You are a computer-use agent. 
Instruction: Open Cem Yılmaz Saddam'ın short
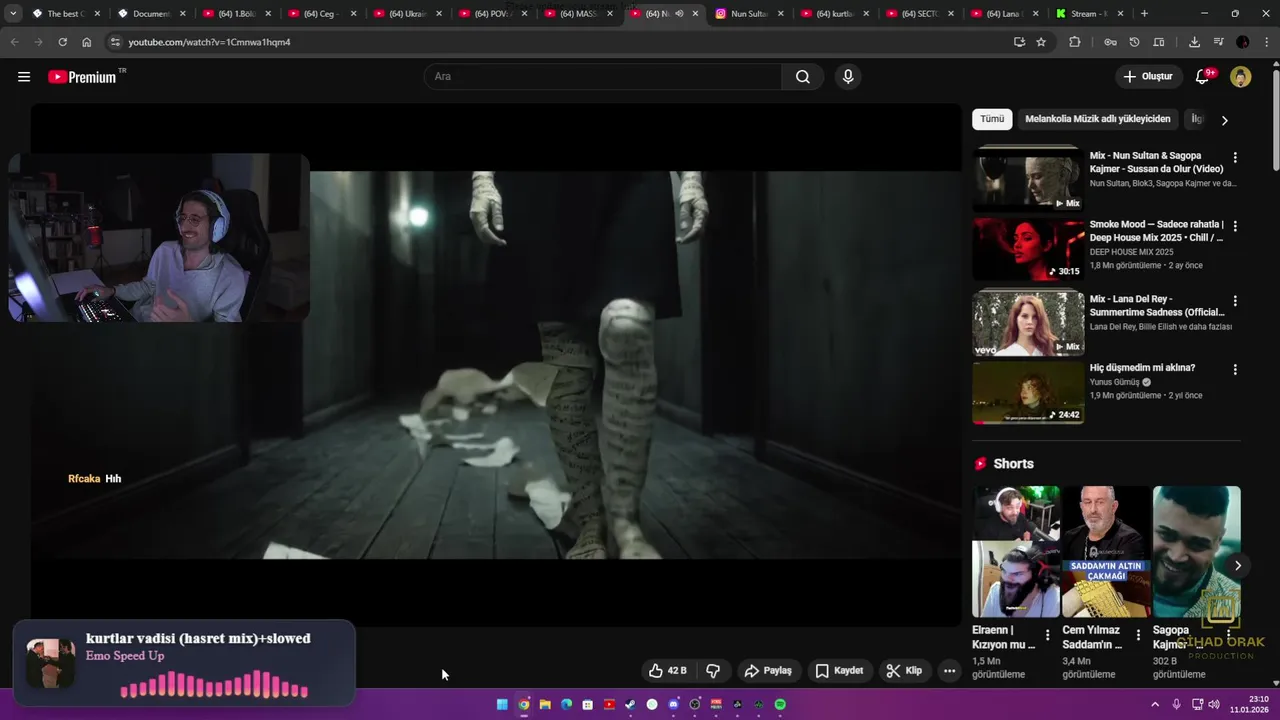click(x=1106, y=552)
